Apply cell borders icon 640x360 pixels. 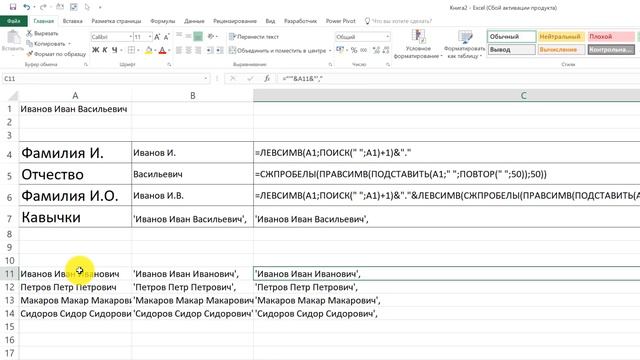[131, 50]
